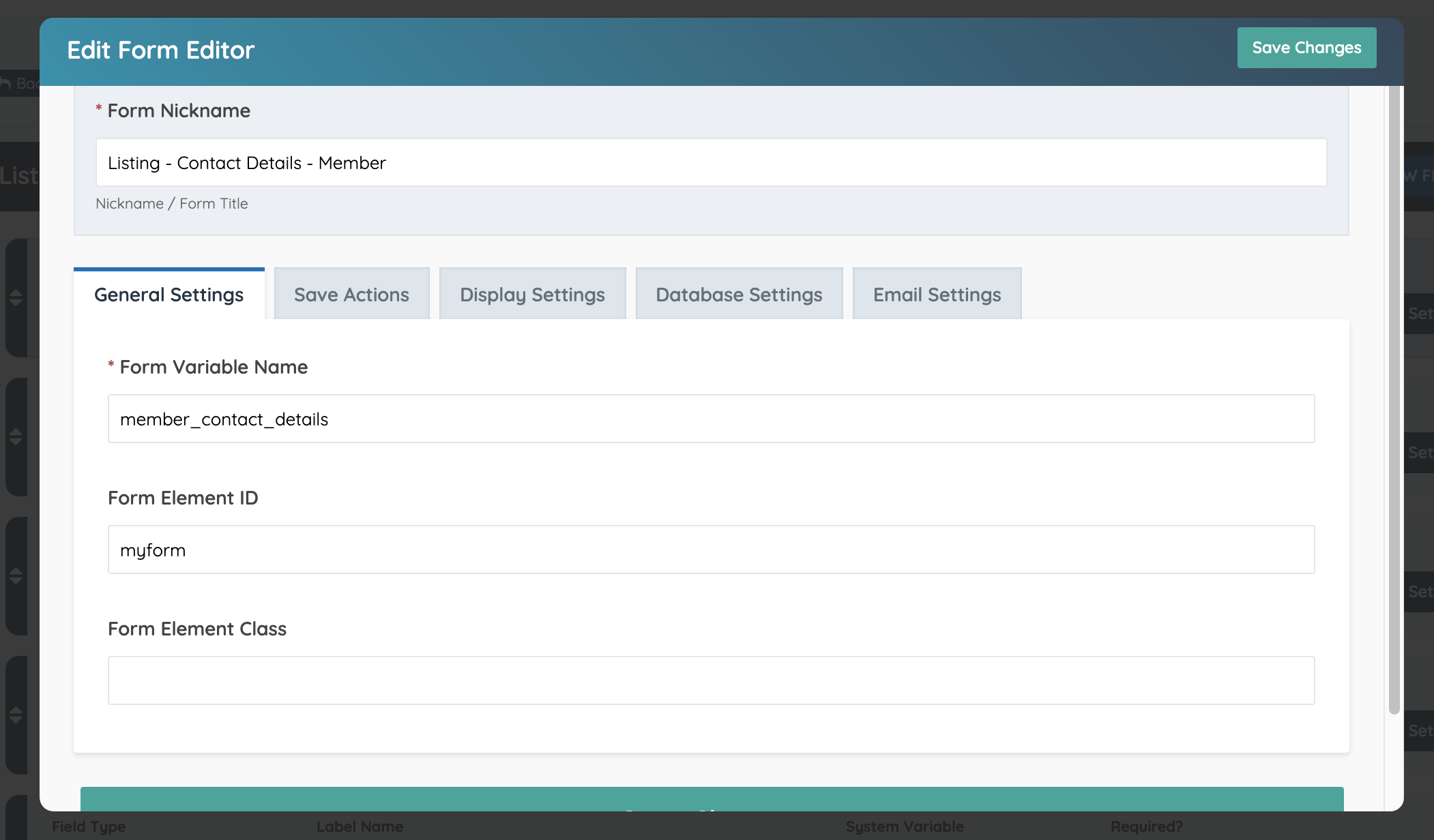Click the first dimmed Set button at right
1434x840 pixels.
[x=1420, y=314]
